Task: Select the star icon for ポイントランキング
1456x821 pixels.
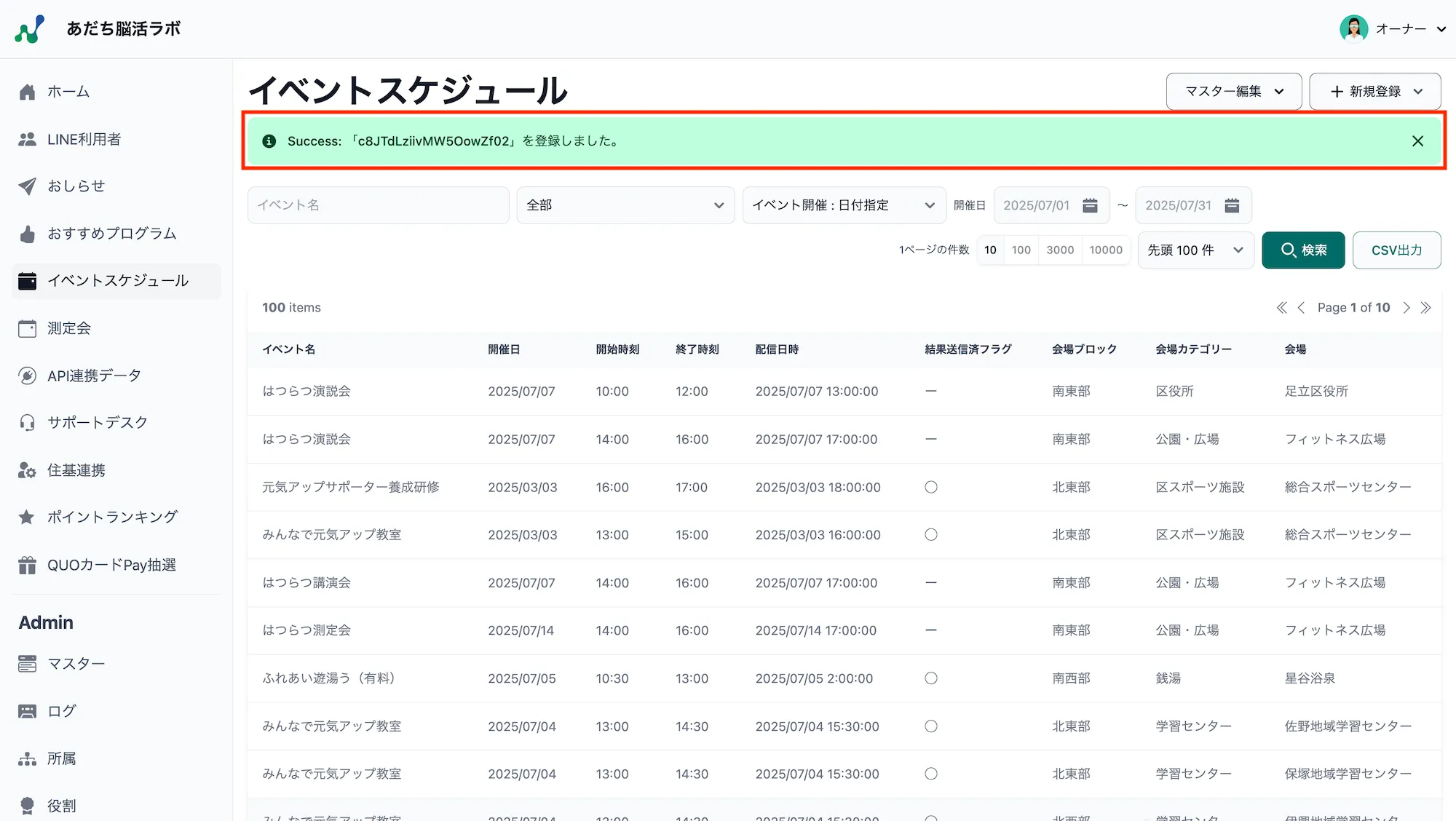Action: (x=28, y=517)
